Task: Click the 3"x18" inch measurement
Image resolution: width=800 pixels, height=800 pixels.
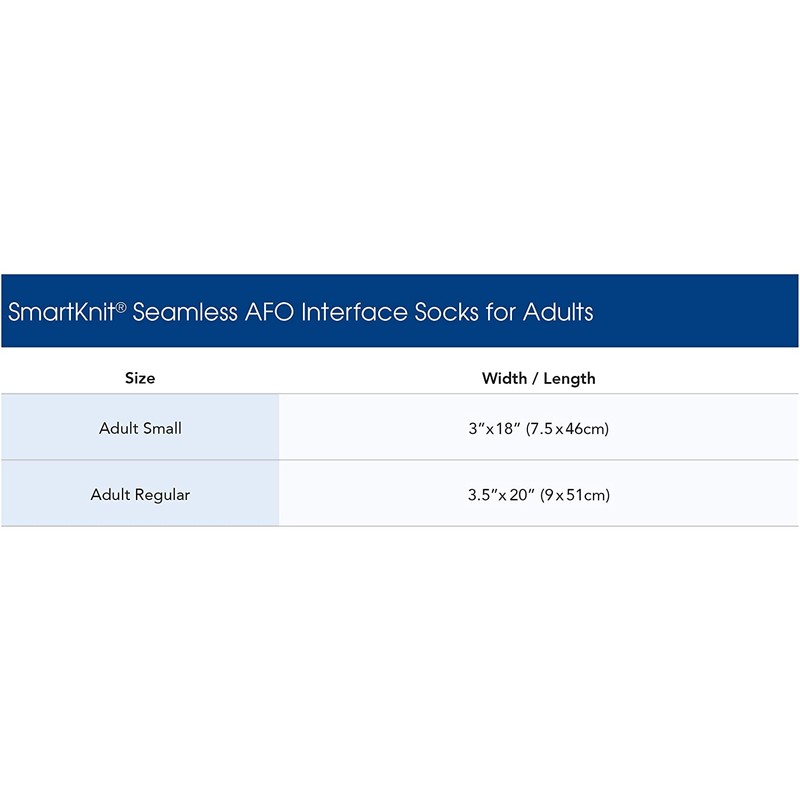Action: (494, 429)
